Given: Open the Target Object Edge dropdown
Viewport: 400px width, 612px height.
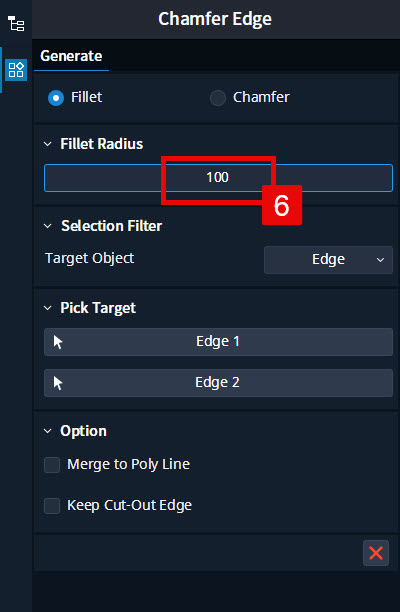Looking at the screenshot, I should coord(328,260).
